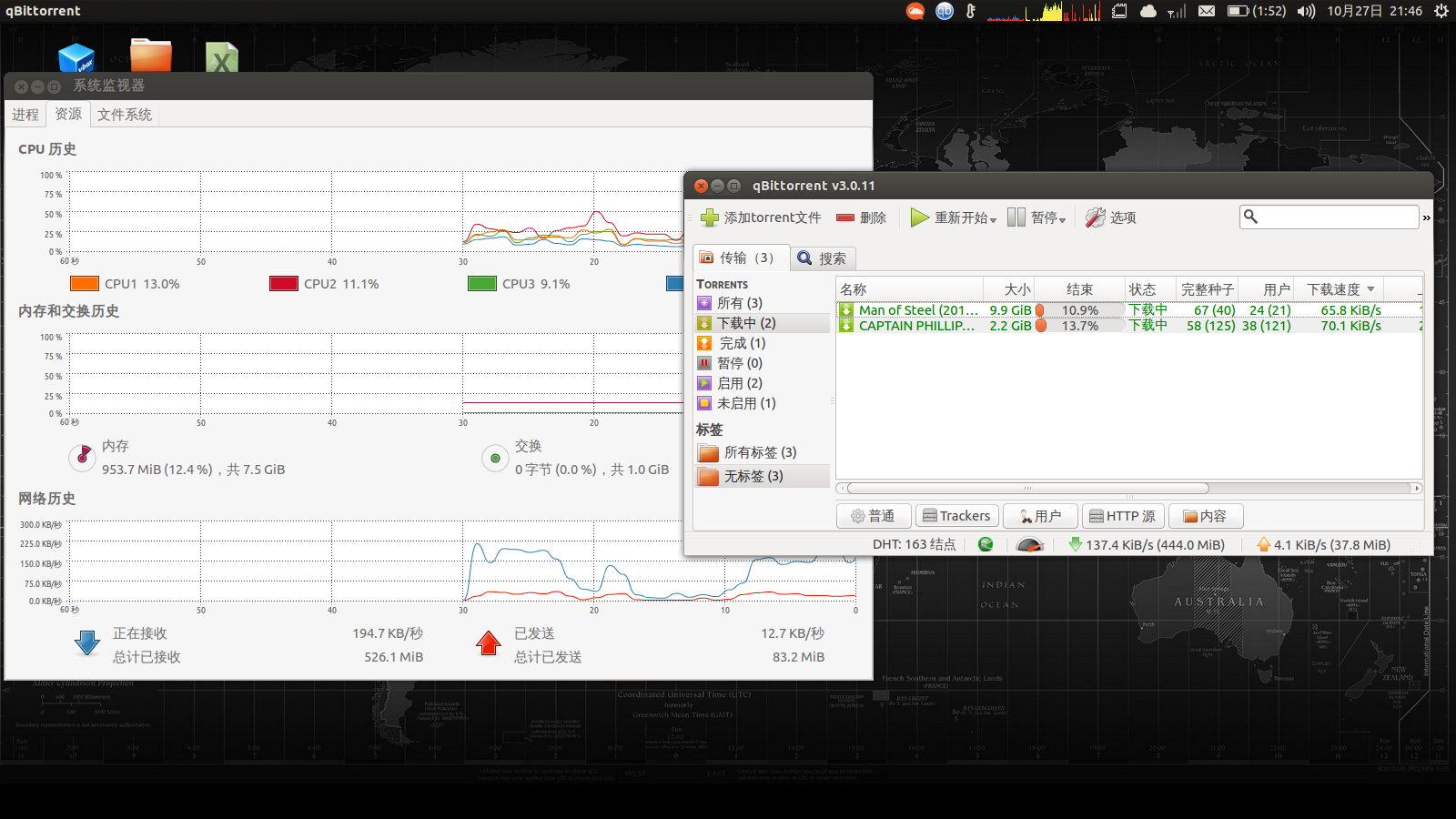Switch to the File Systems tab in System Monitor

point(125,115)
